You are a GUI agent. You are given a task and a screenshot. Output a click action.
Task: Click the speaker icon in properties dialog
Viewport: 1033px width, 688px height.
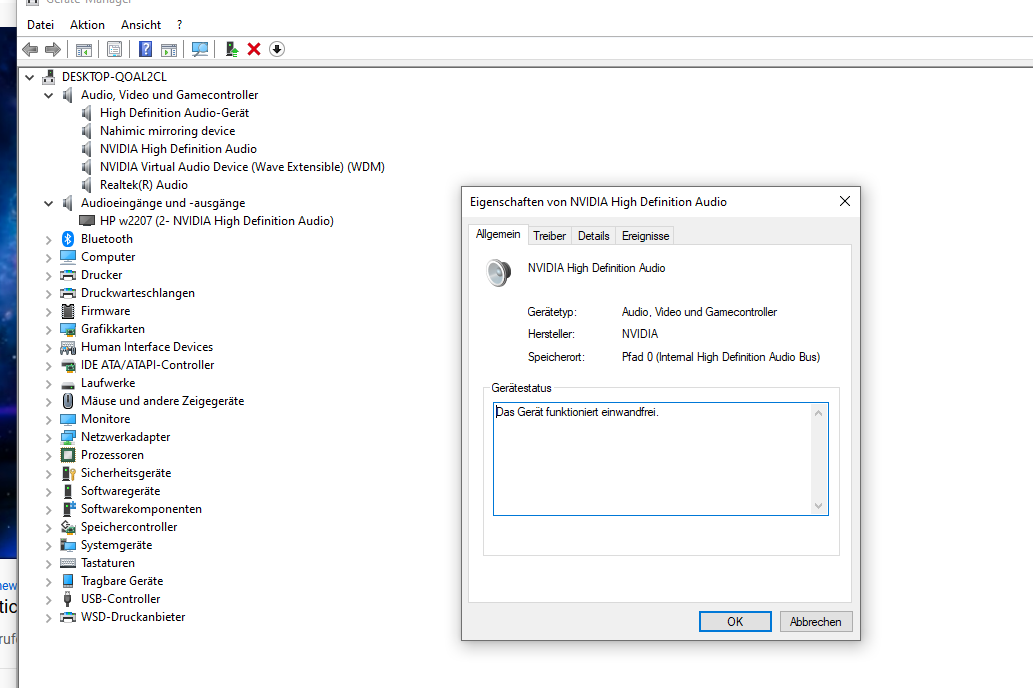tap(498, 272)
